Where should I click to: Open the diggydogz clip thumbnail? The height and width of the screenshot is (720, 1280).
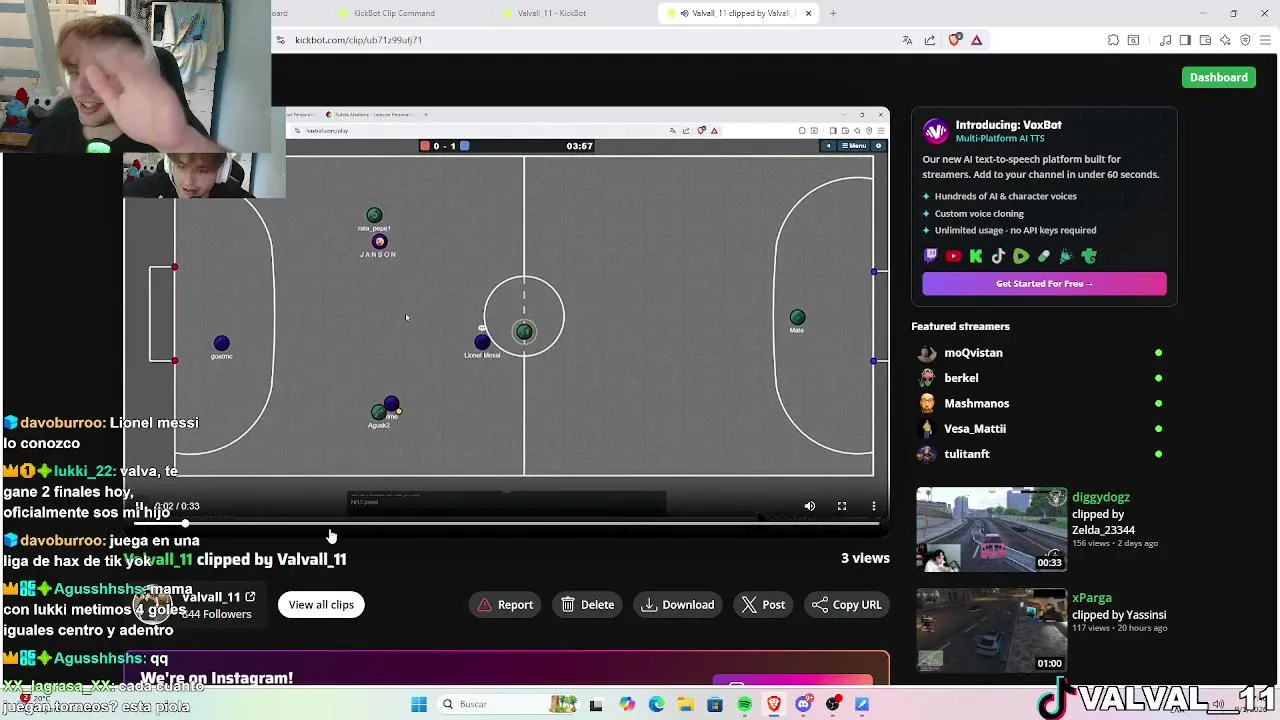[x=991, y=529]
